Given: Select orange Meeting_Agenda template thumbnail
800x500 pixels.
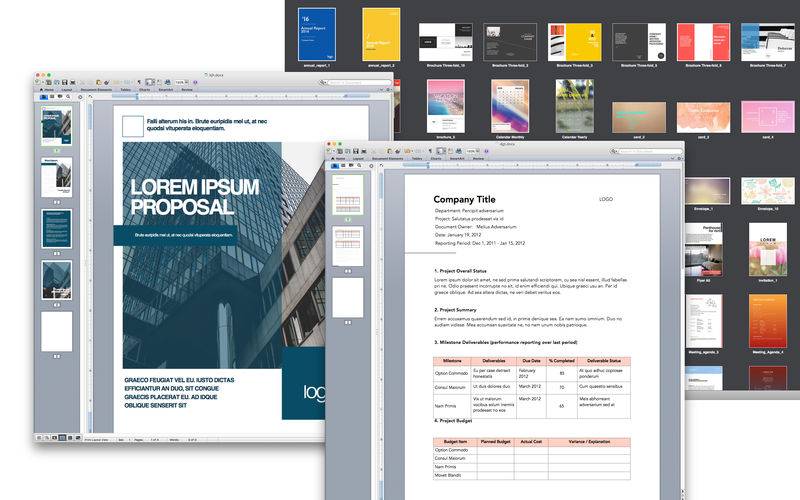Looking at the screenshot, I should coord(768,321).
